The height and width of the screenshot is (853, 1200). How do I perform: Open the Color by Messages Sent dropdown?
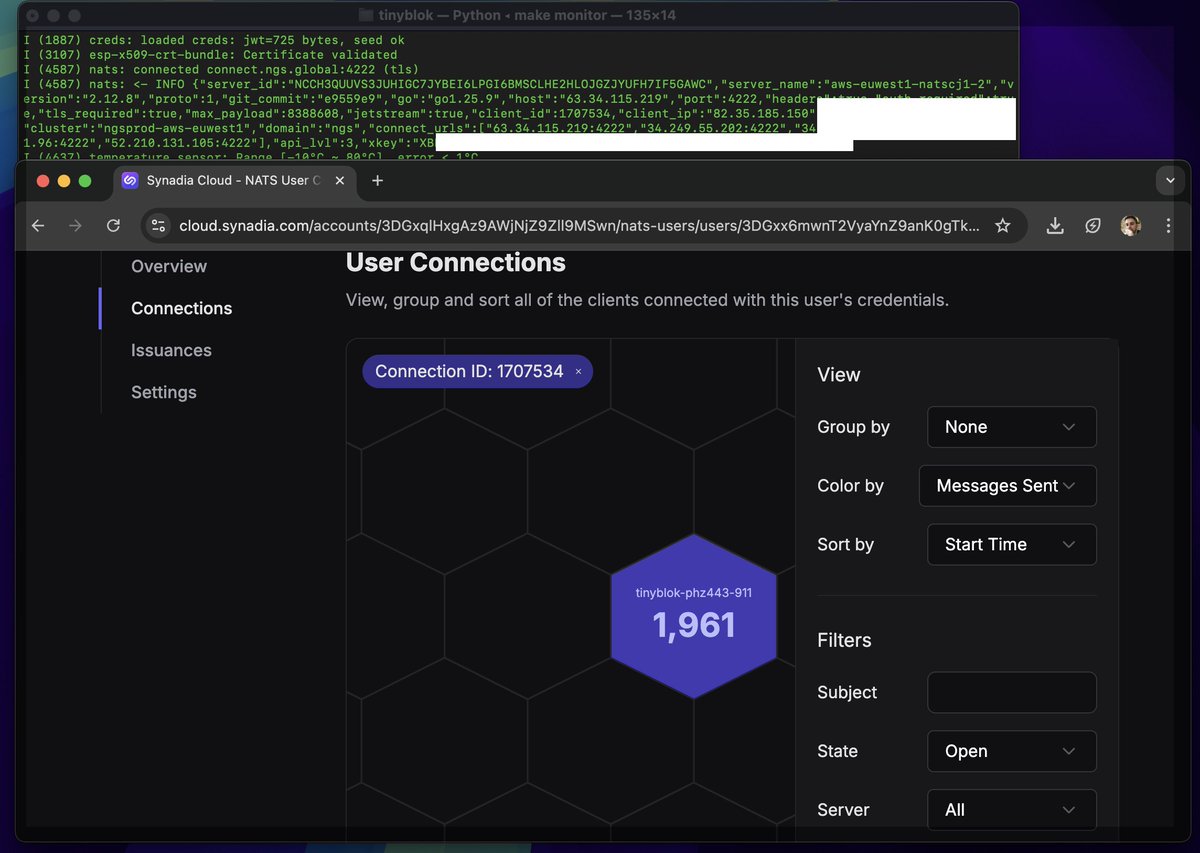click(x=1007, y=486)
